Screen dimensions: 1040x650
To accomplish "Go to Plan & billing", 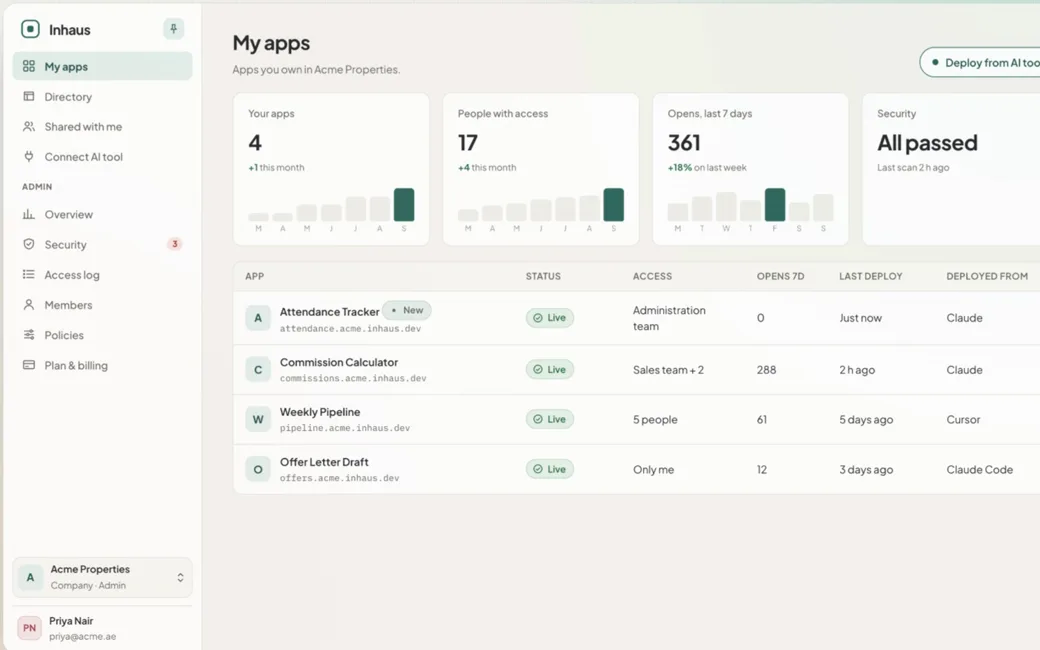I will tap(102, 365).
